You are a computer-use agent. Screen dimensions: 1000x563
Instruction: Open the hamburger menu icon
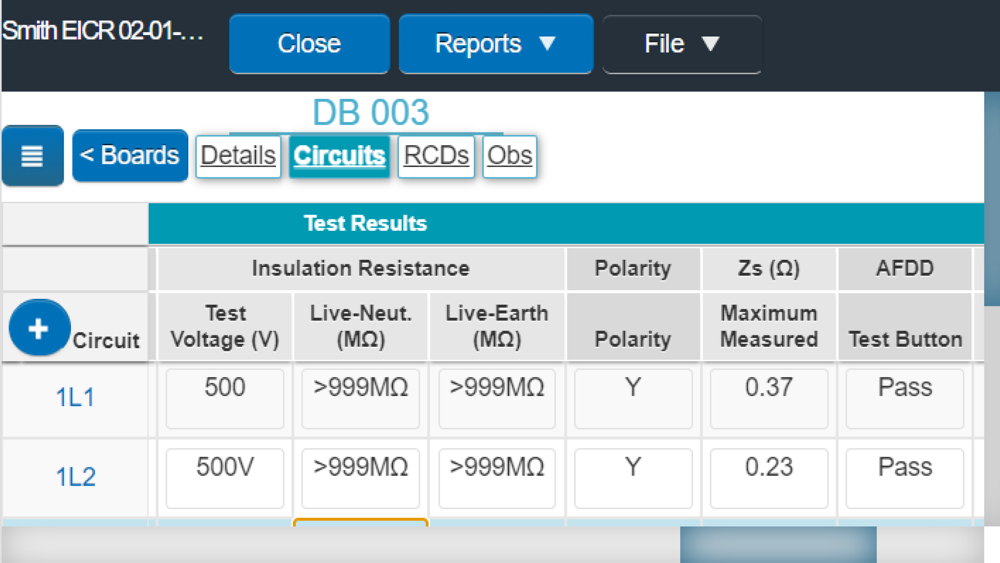[33, 156]
